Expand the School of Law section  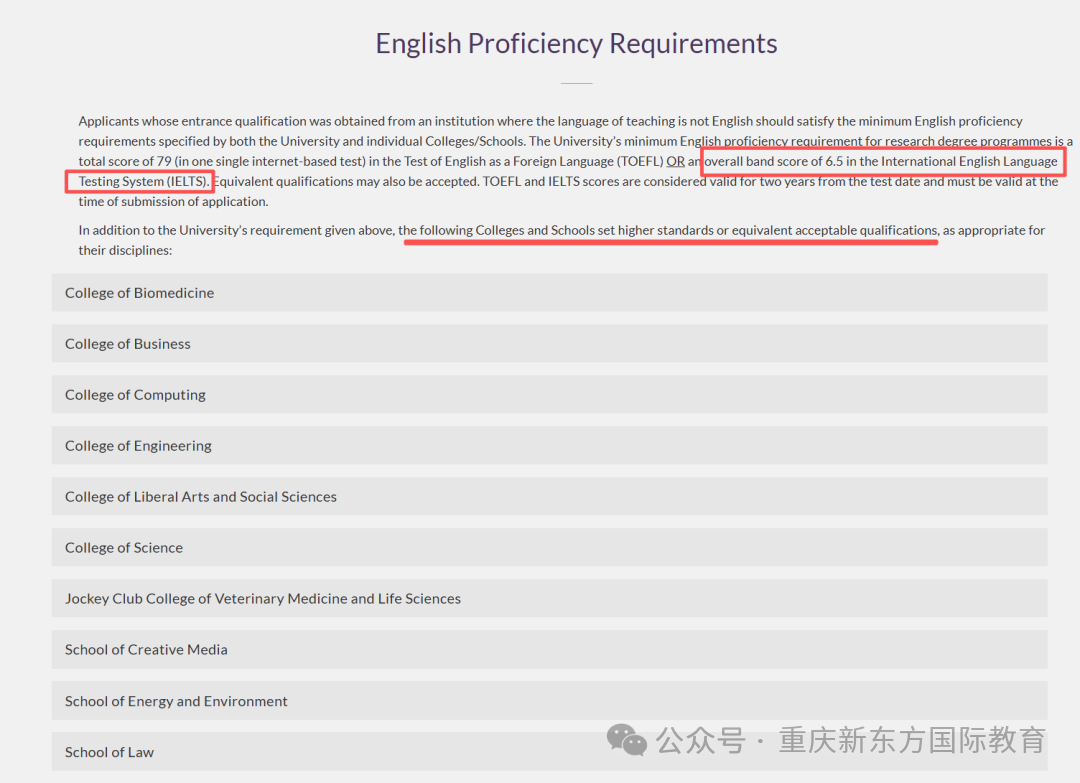[x=550, y=751]
